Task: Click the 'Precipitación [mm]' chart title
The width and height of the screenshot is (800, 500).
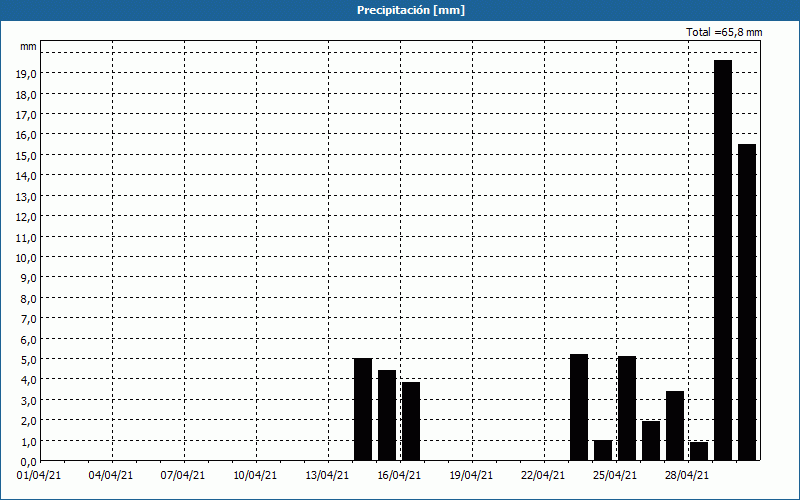Action: tap(411, 10)
